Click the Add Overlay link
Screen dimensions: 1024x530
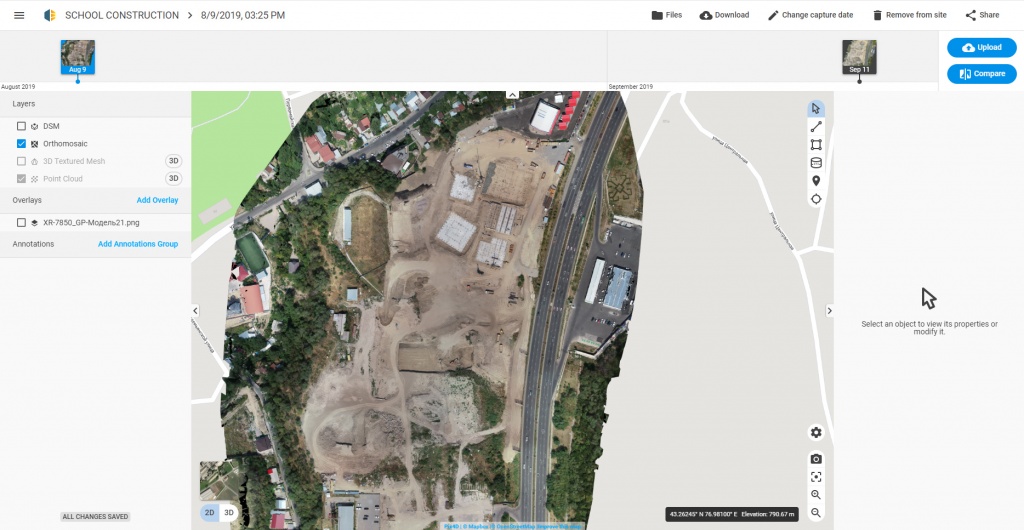point(157,201)
